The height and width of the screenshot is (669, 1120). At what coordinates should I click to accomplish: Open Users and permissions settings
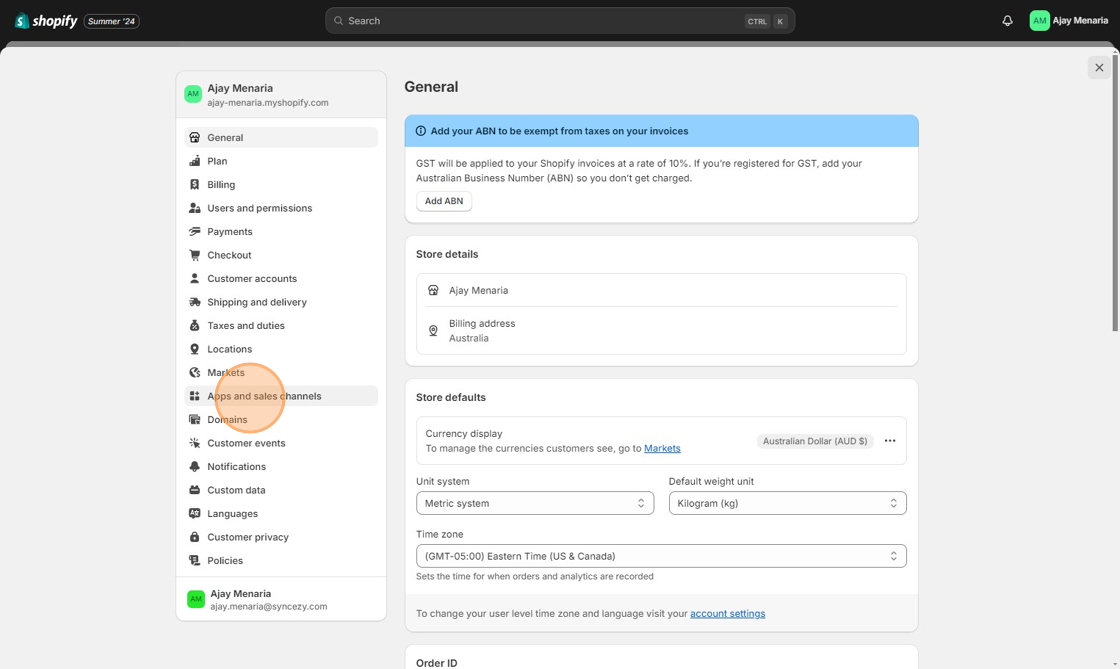[259, 208]
